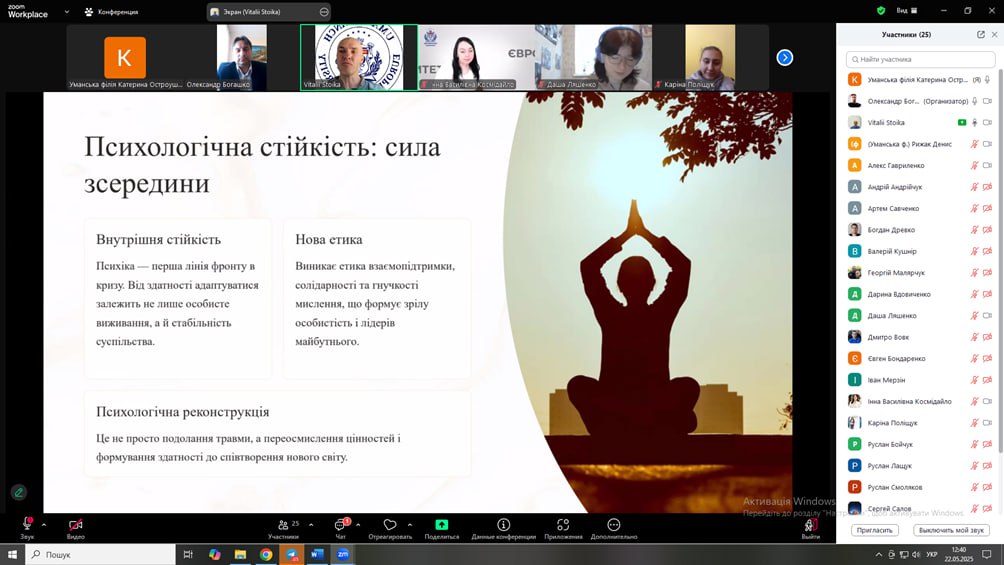Expand the arrow next to Участники
The image size is (1004, 565).
[311, 524]
